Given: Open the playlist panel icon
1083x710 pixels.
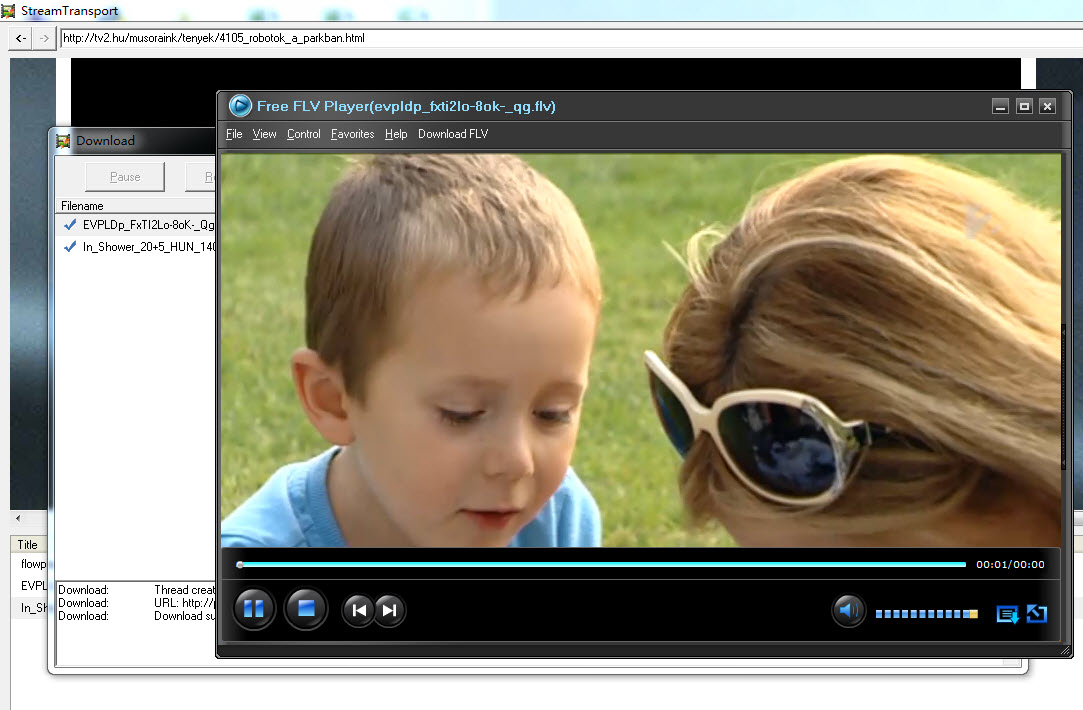Looking at the screenshot, I should point(1007,614).
